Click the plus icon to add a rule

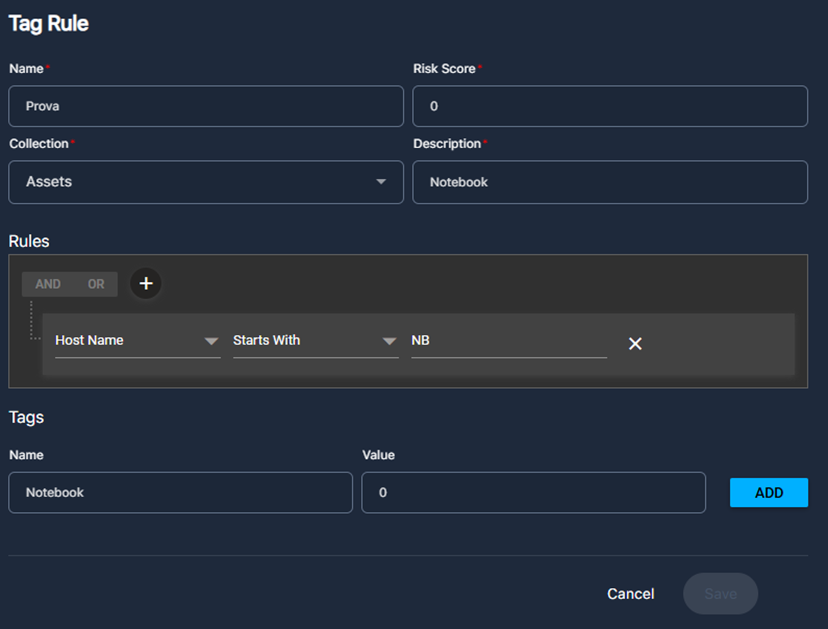tap(146, 284)
